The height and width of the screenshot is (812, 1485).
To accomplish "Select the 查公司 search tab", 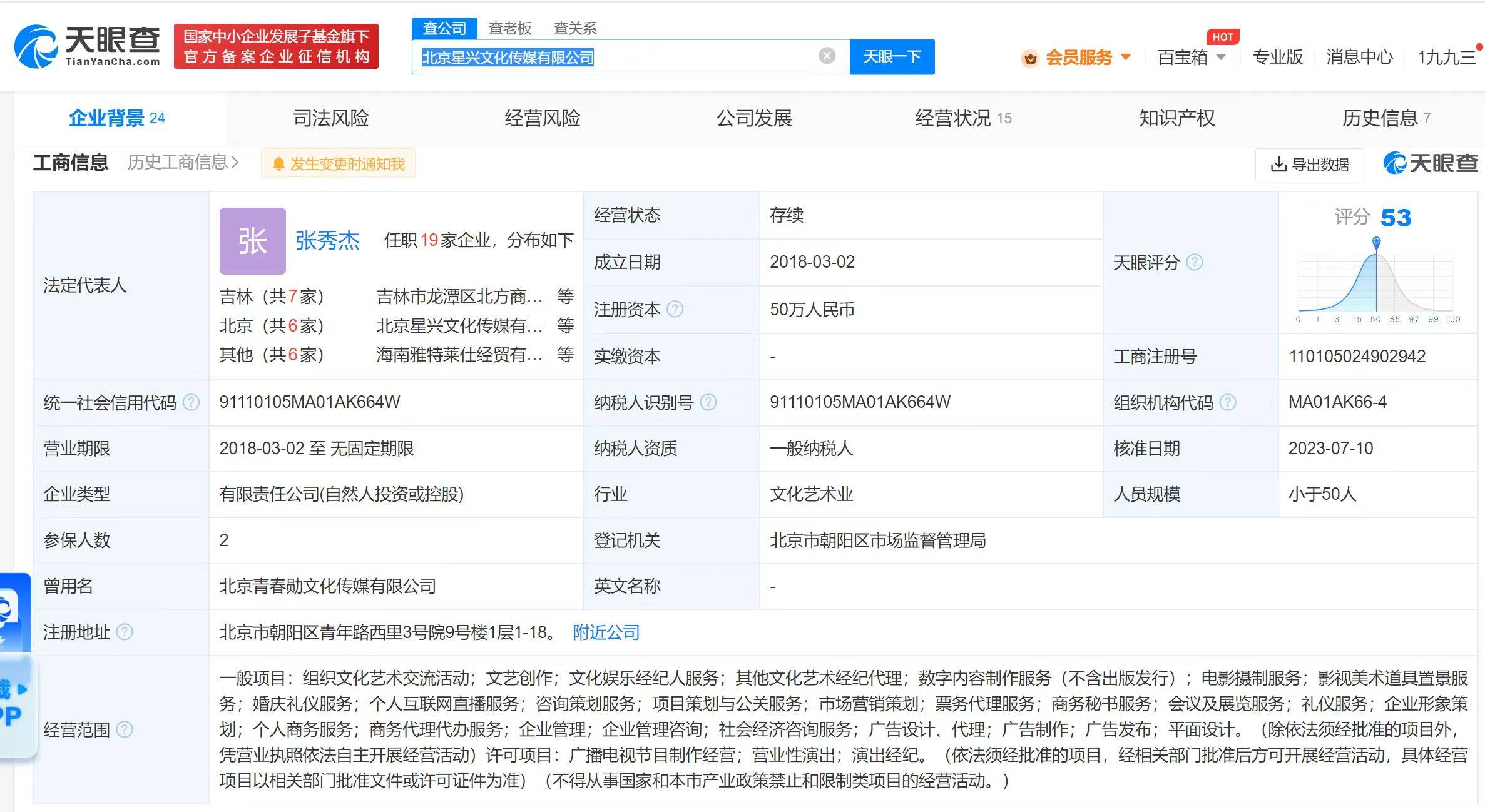I will pyautogui.click(x=444, y=28).
